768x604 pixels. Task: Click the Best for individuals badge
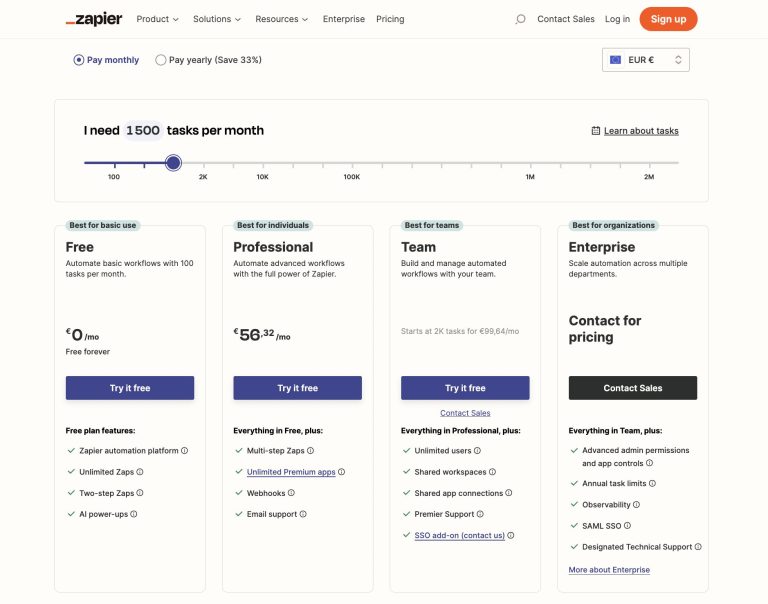tap(273, 225)
